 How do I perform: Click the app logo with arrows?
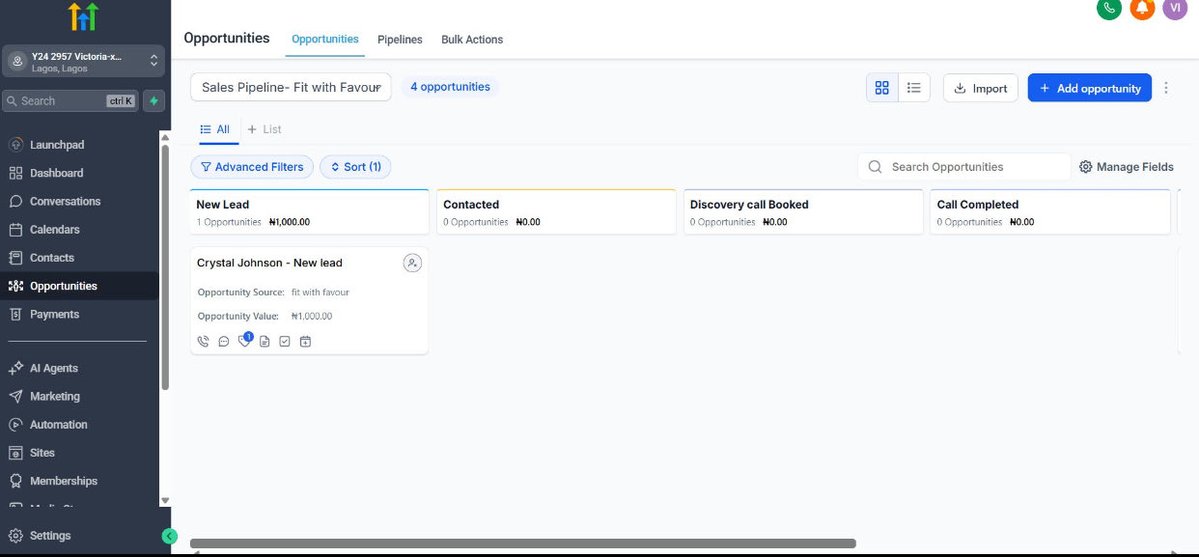[83, 17]
